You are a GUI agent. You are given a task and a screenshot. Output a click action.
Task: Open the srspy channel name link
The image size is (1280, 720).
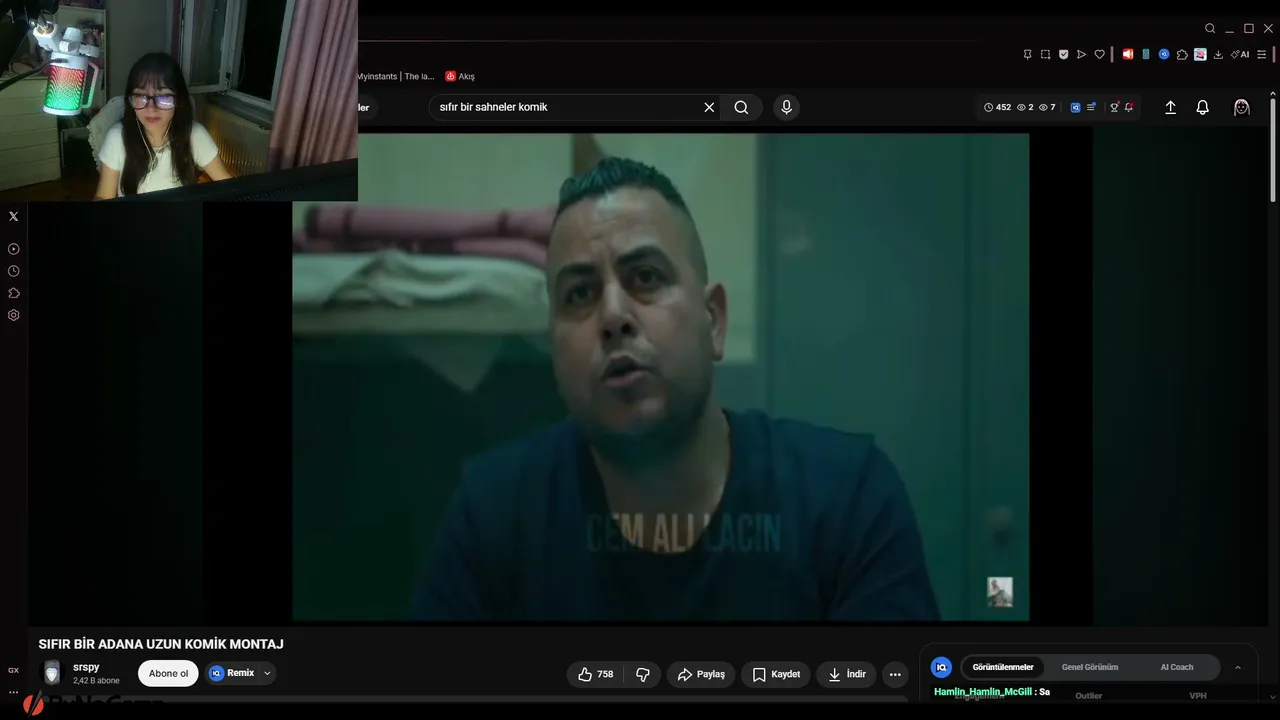(x=86, y=667)
